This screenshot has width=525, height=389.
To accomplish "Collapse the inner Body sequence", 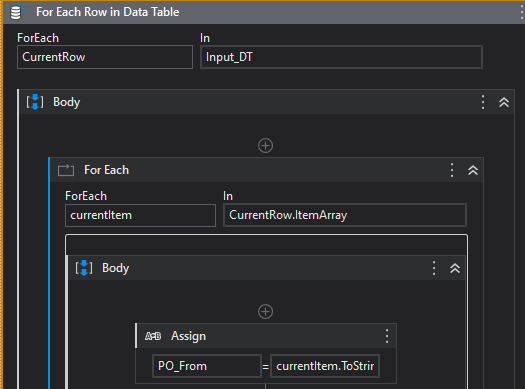I will (x=455, y=268).
